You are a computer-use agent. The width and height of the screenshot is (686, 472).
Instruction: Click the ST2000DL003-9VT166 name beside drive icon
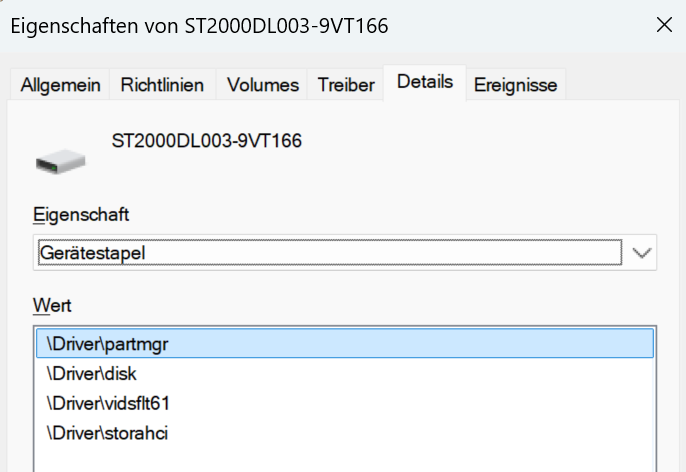point(206,141)
